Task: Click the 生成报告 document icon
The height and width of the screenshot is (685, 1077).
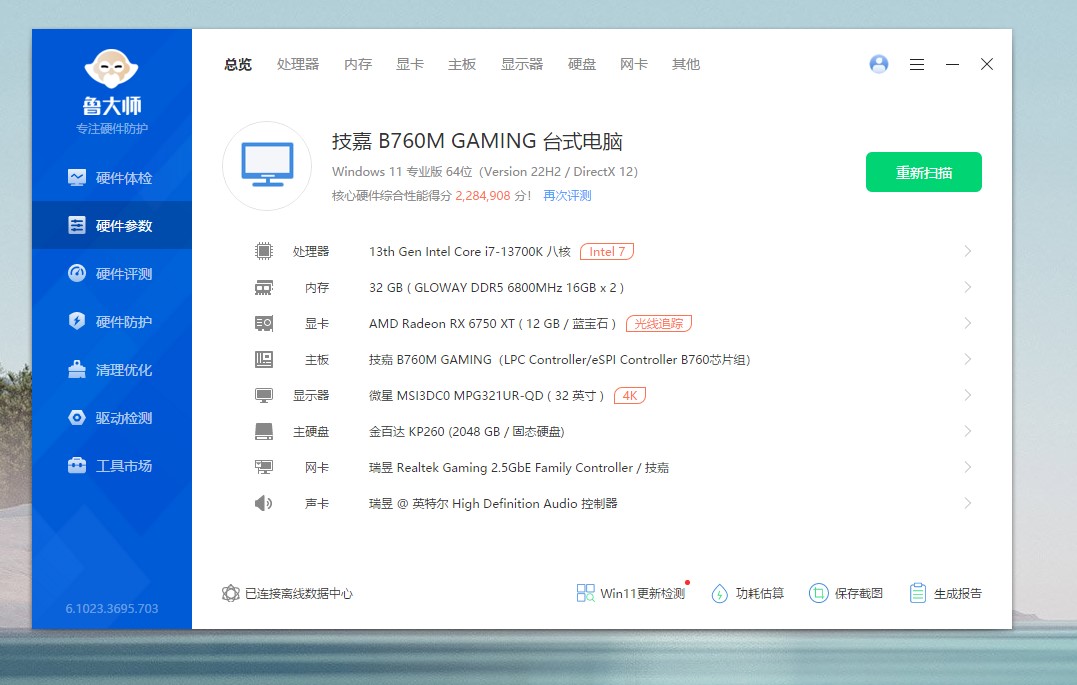Action: pos(918,593)
